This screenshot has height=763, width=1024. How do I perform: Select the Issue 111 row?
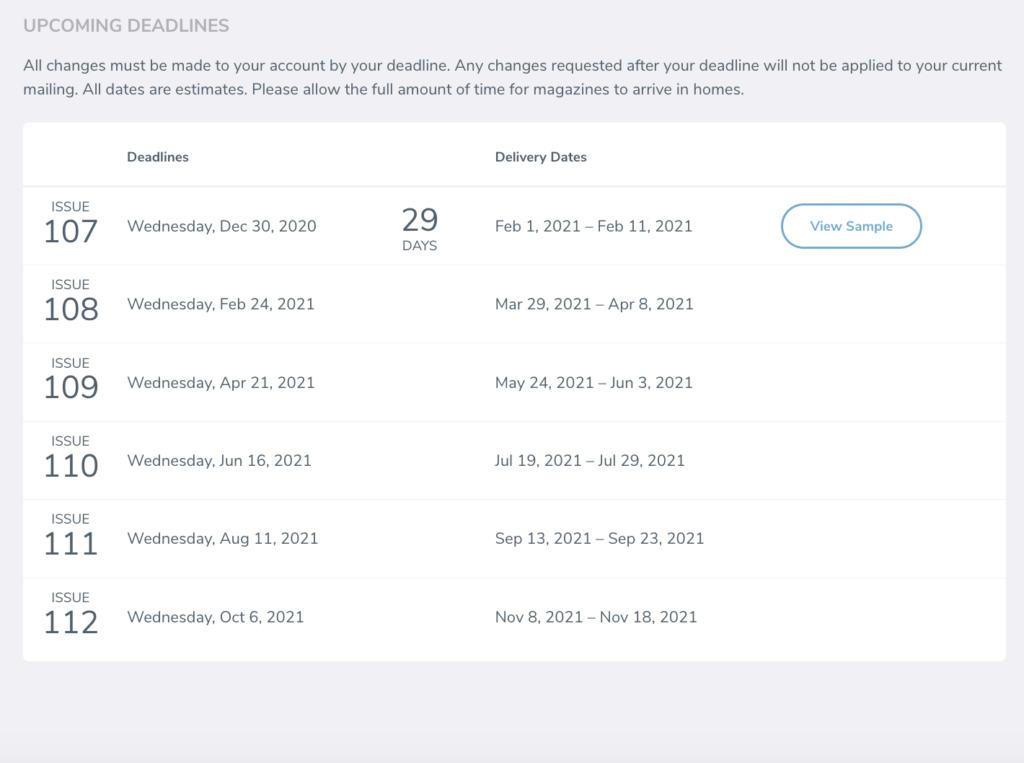pyautogui.click(x=400, y=538)
